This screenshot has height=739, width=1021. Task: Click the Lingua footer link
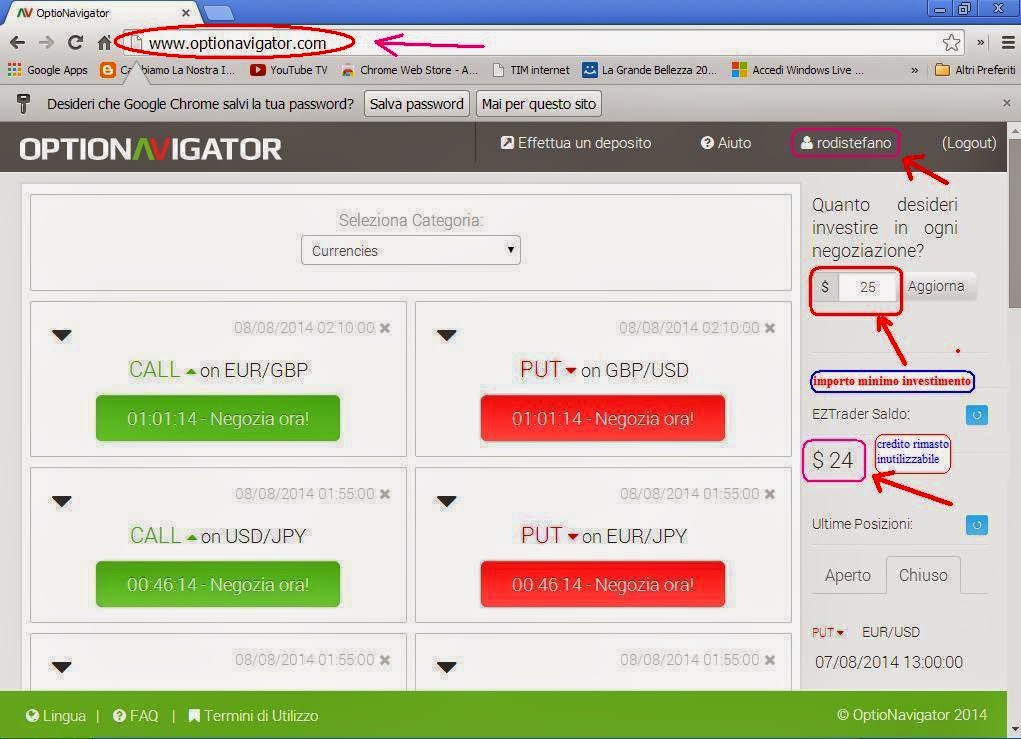[x=56, y=716]
